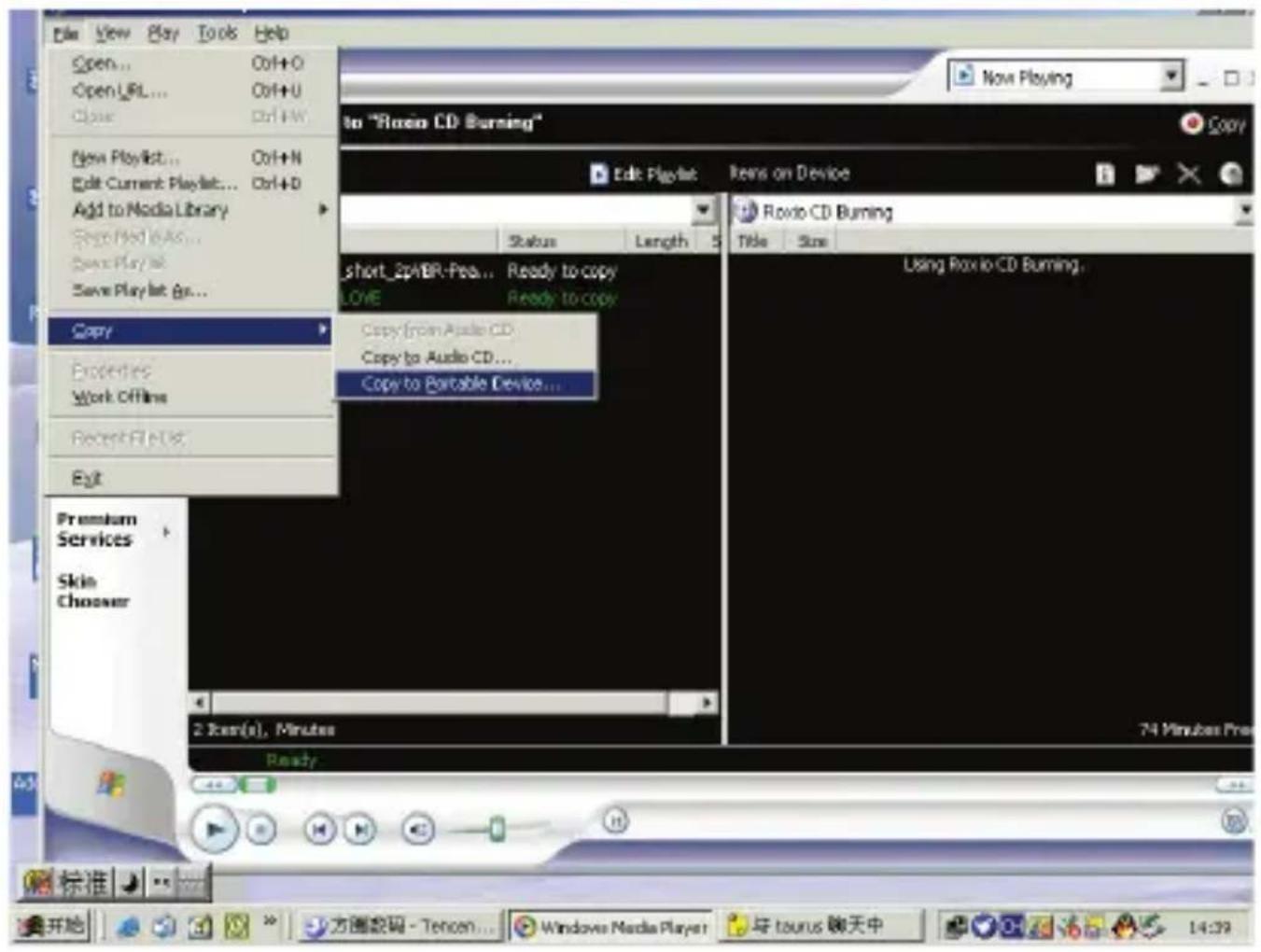Click the device properties page icon
1261x952 pixels.
tap(1105, 174)
